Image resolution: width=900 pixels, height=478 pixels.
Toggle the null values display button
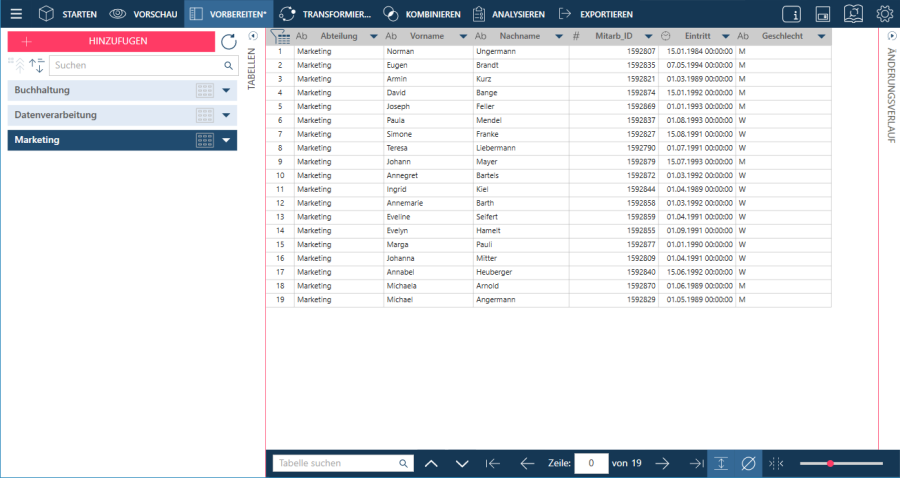pos(748,463)
